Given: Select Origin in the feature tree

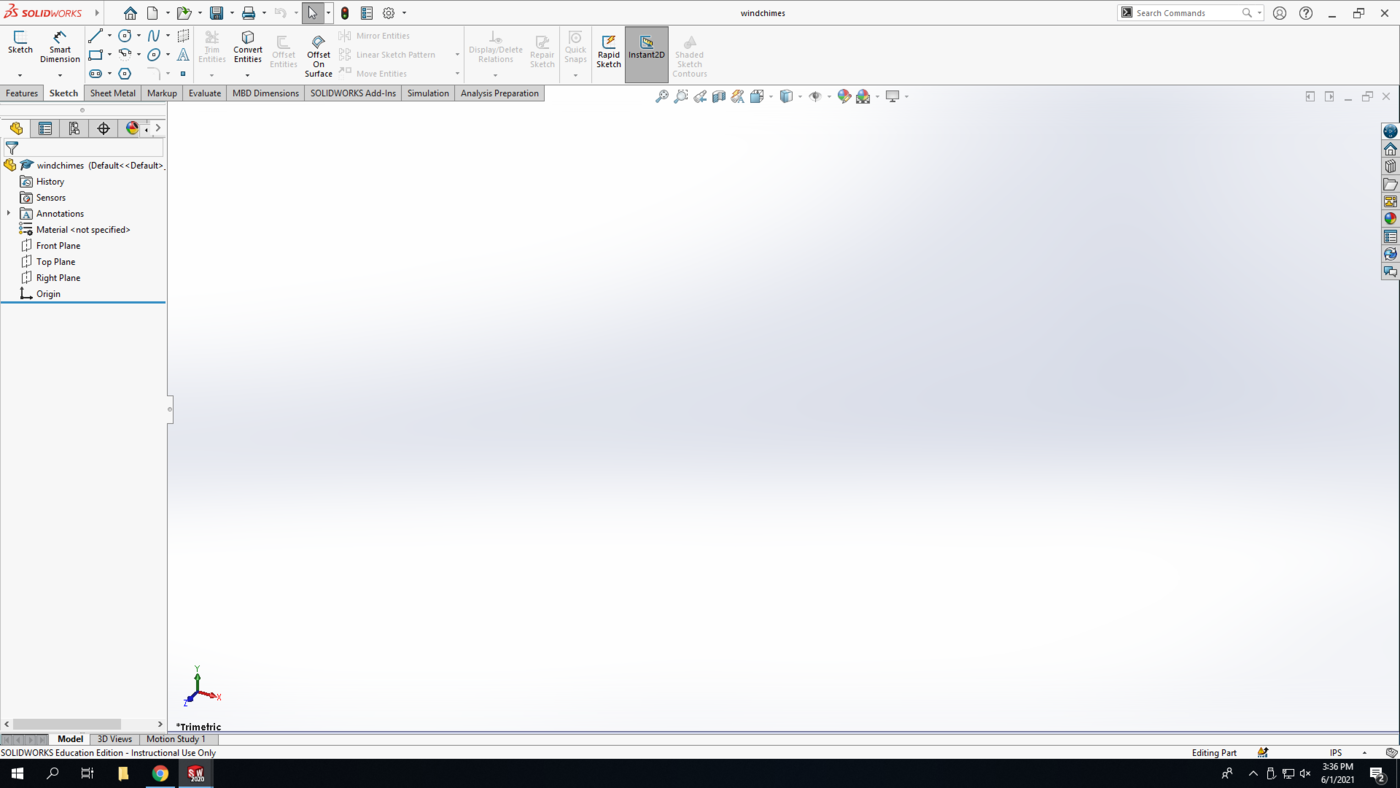Looking at the screenshot, I should pyautogui.click(x=48, y=294).
